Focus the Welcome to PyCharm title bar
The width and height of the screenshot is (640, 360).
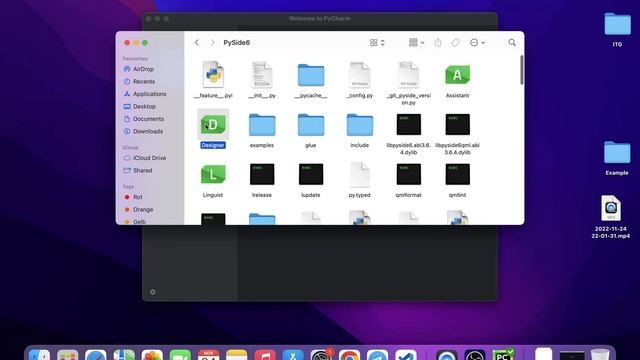tap(320, 18)
